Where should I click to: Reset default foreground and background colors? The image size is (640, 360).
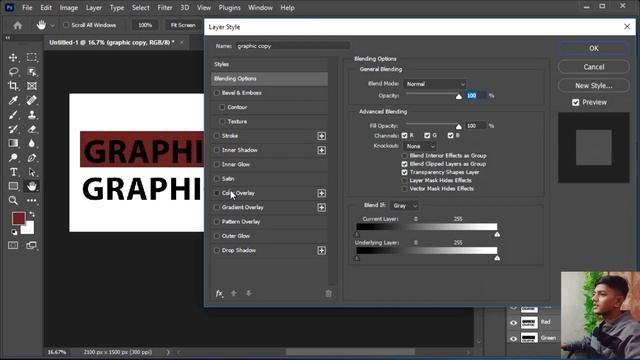click(14, 232)
